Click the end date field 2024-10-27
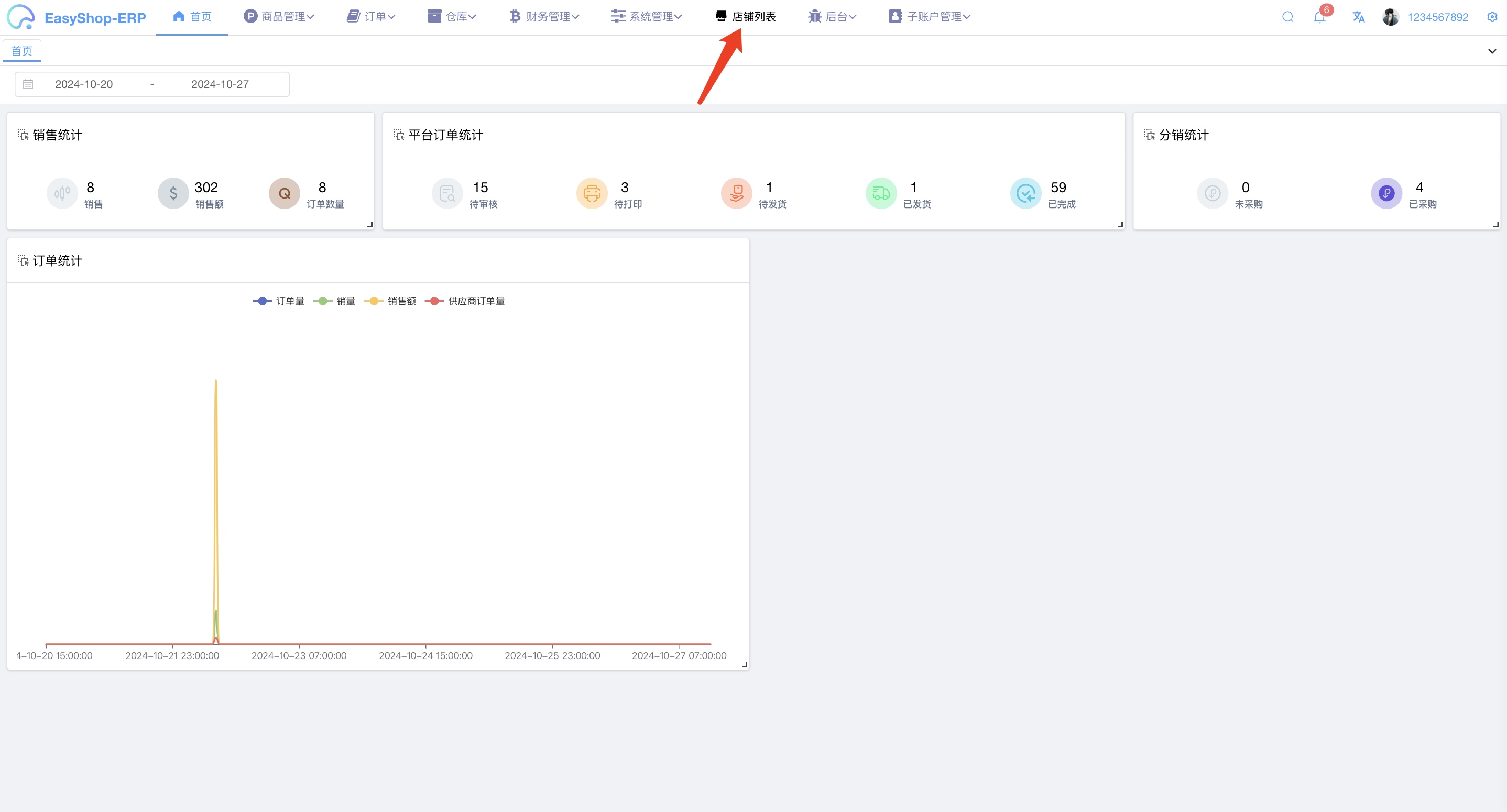This screenshot has height=812, width=1507. (x=220, y=84)
